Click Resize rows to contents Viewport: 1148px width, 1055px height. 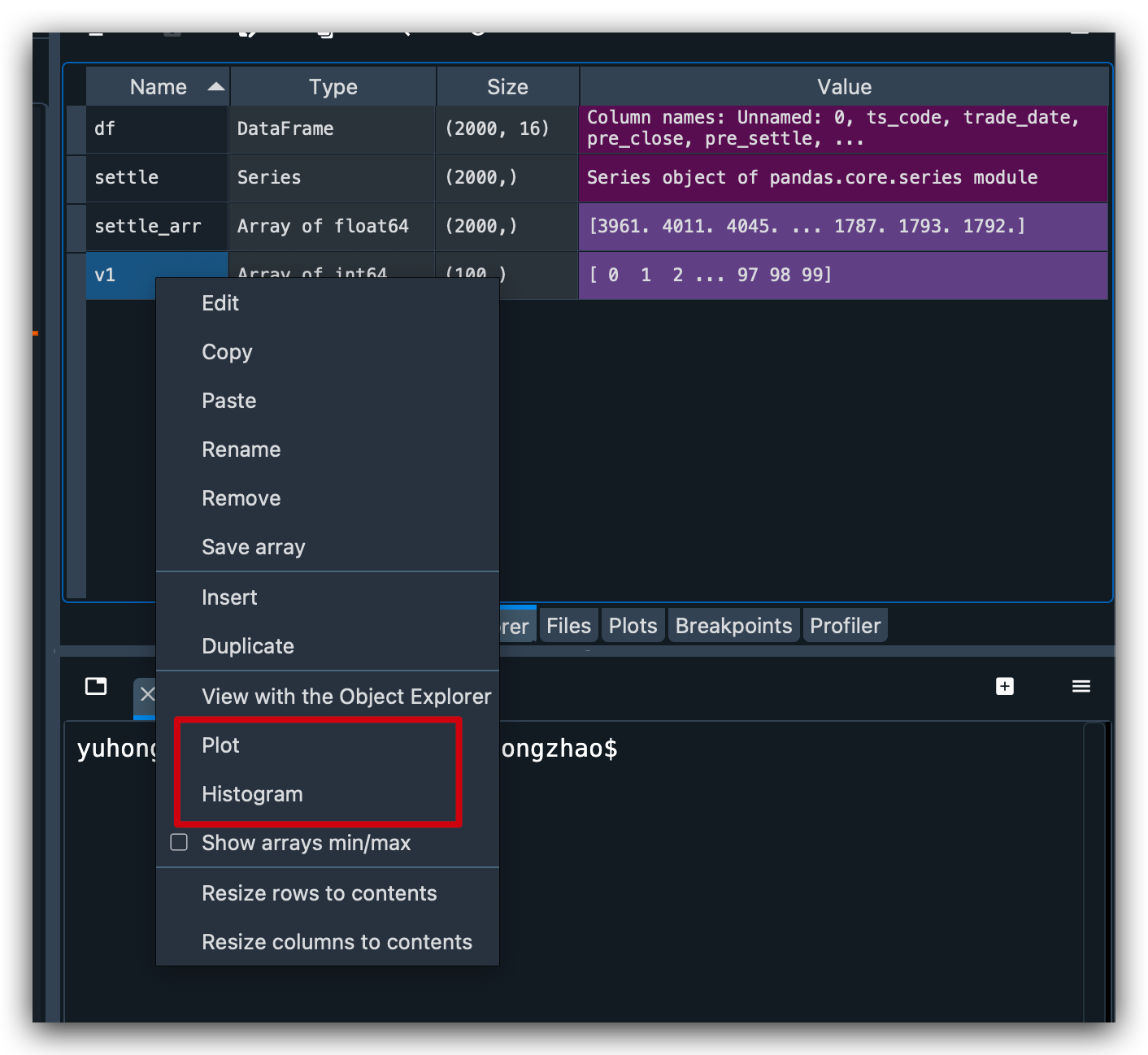[x=328, y=893]
